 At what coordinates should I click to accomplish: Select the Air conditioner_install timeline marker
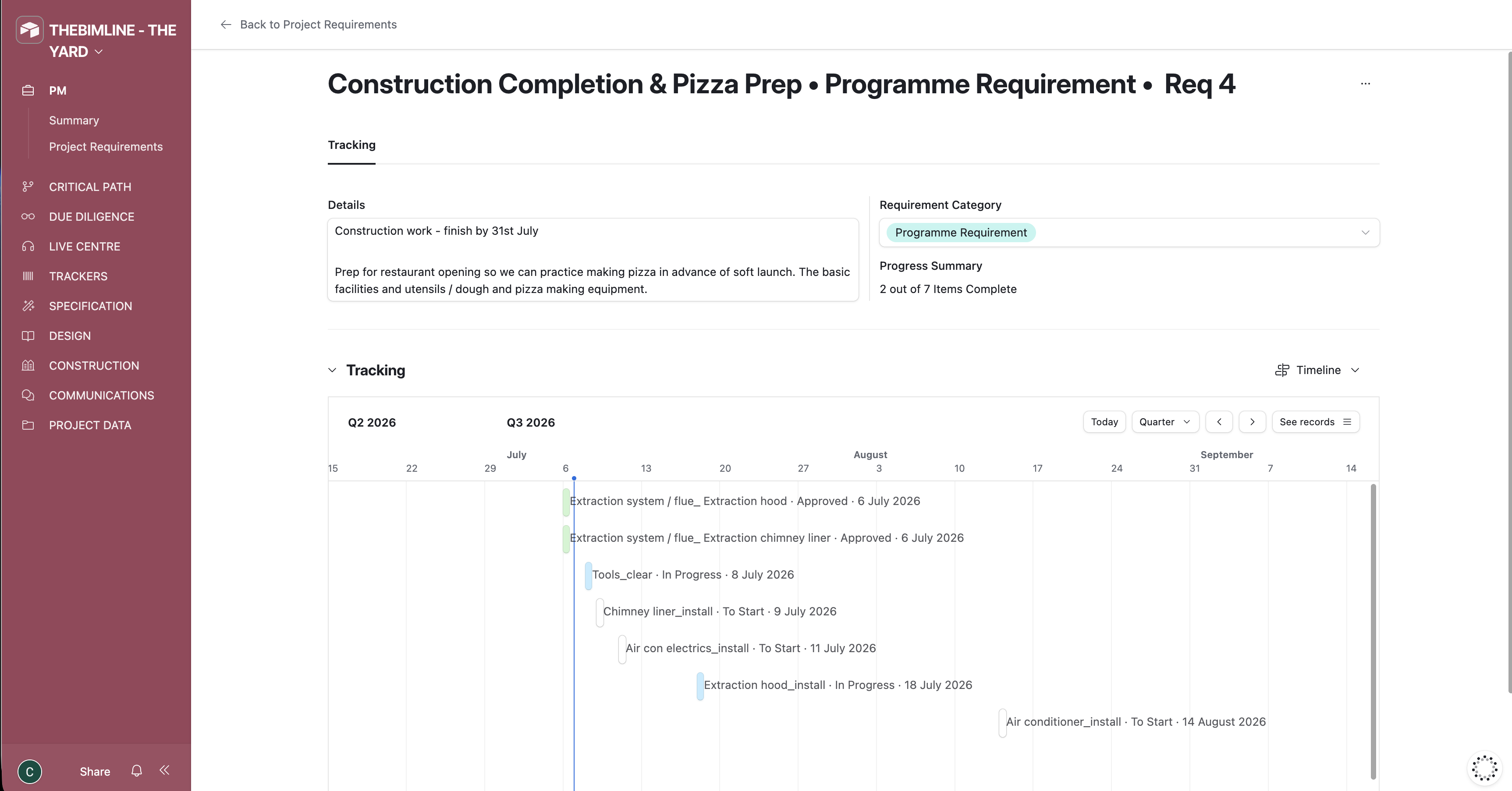[1003, 722]
